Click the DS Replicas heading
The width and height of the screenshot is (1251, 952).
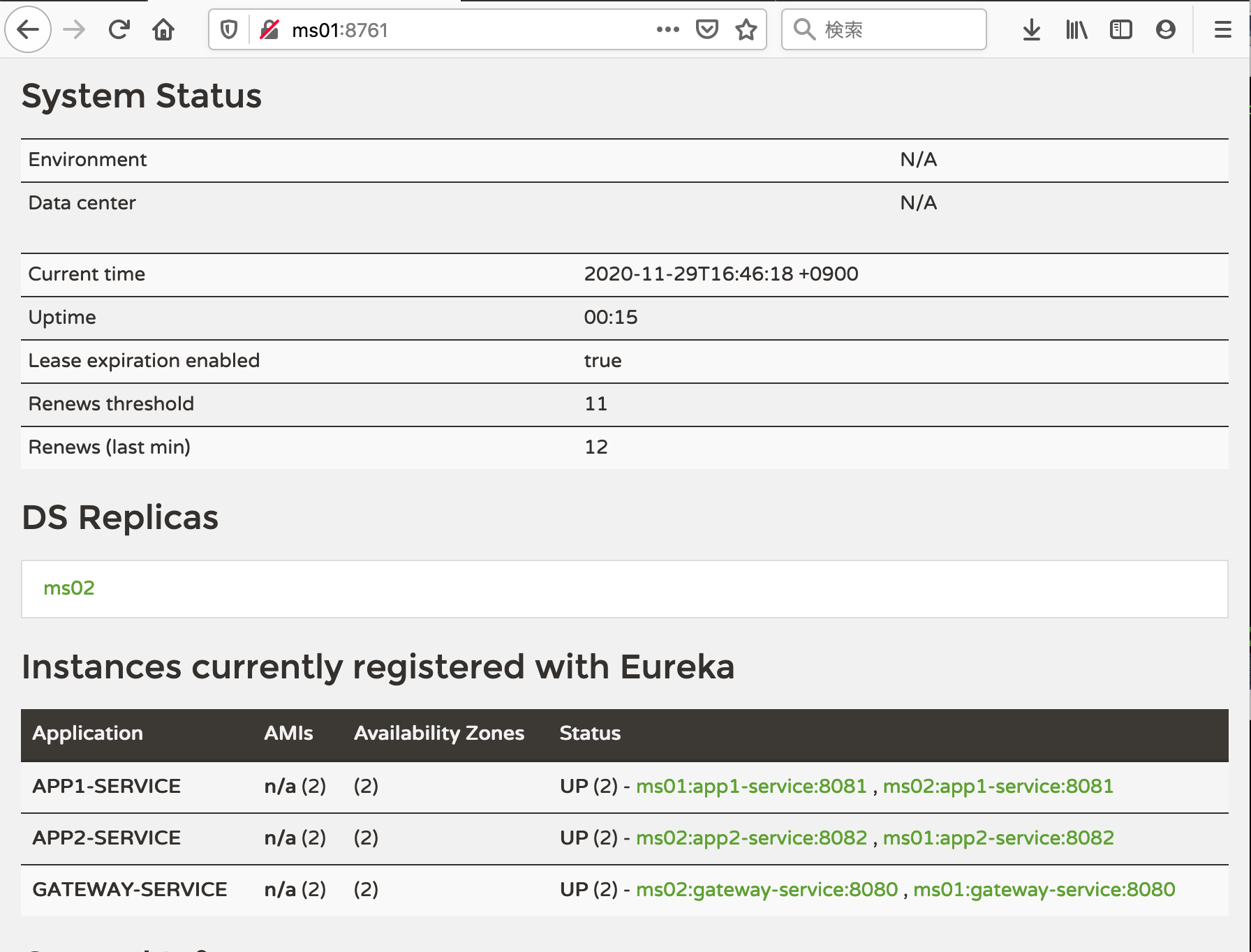coord(120,517)
